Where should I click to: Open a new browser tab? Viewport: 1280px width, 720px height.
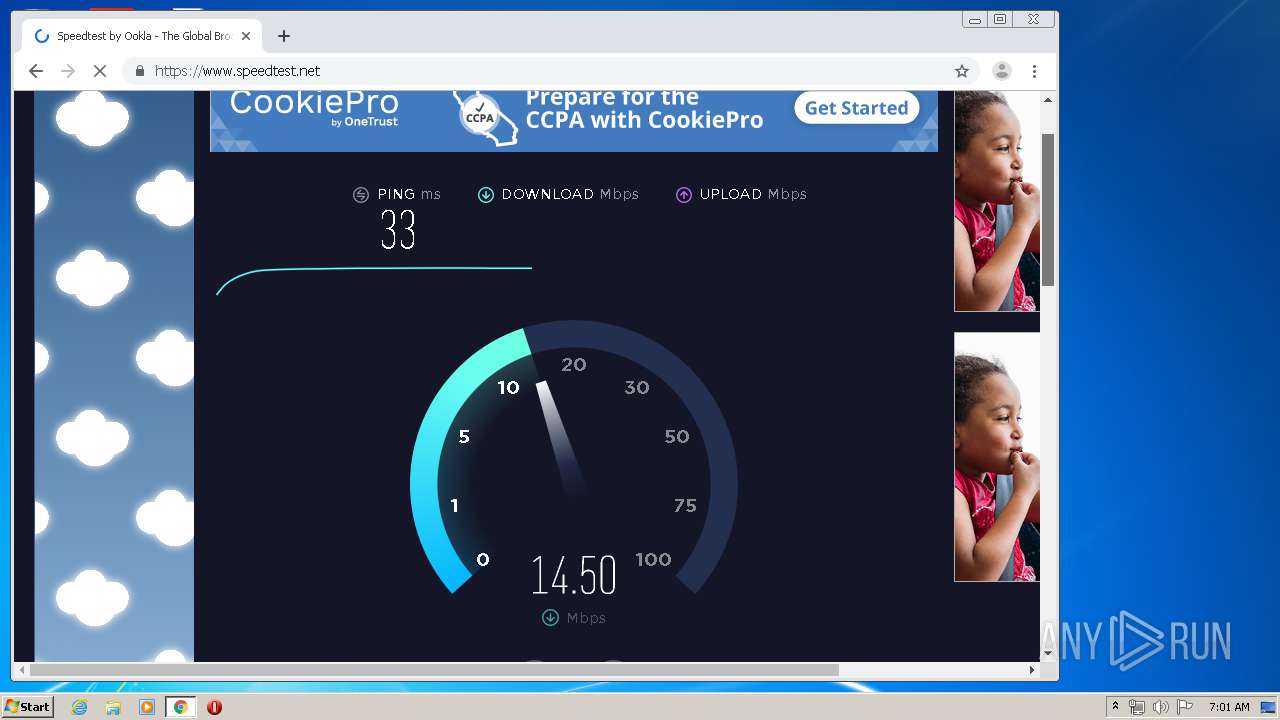click(x=284, y=36)
